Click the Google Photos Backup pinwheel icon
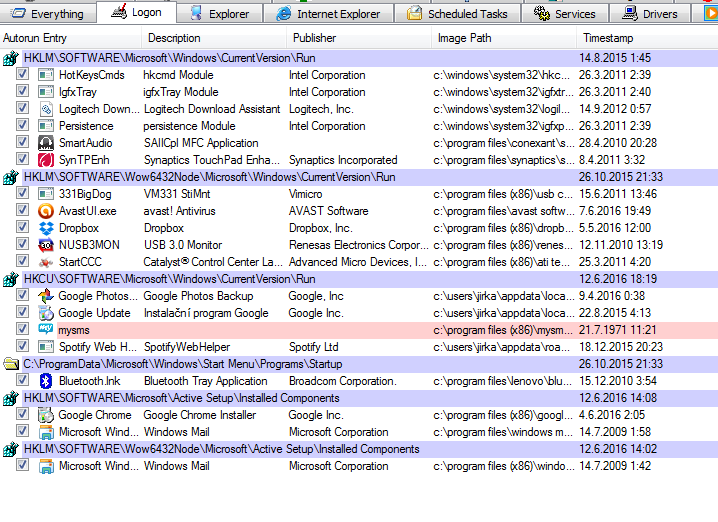 tap(46, 296)
